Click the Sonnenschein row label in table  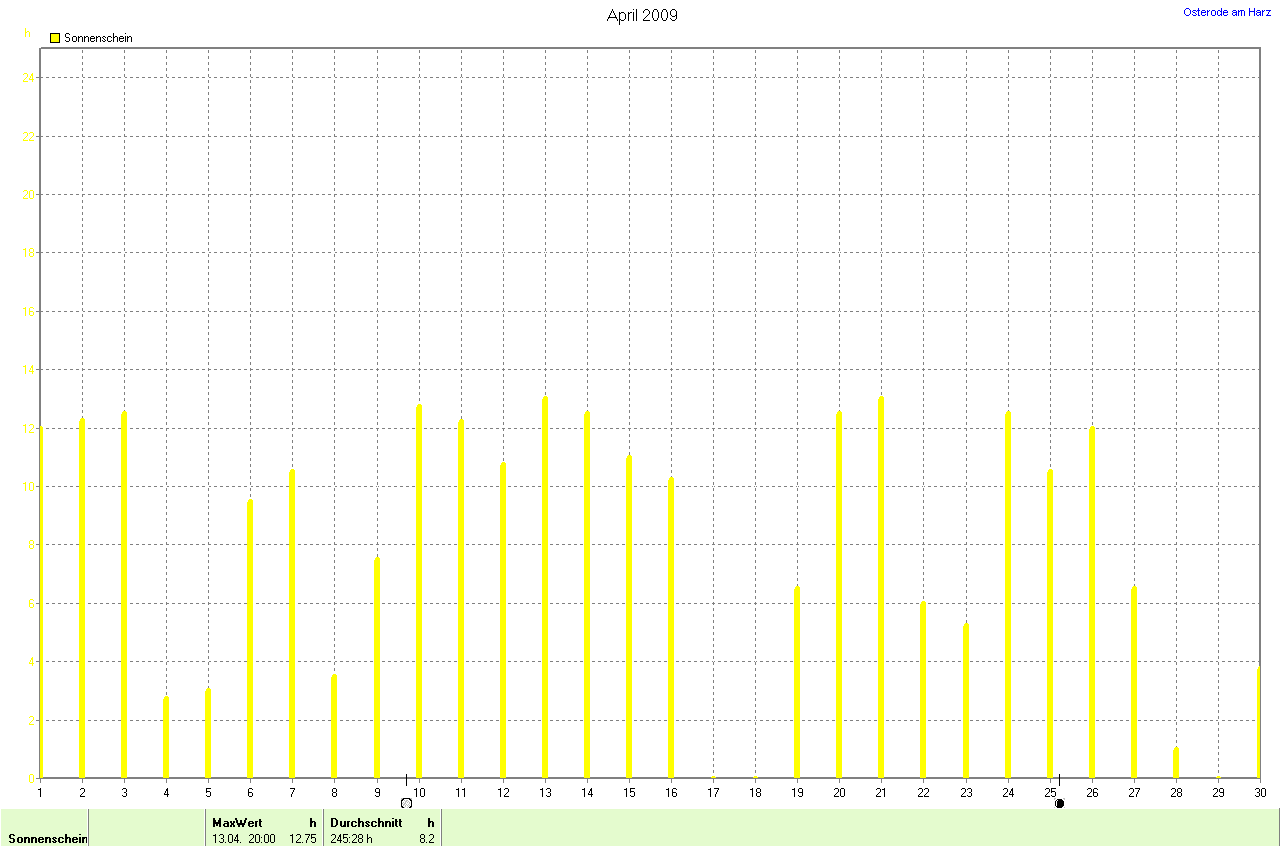(x=47, y=838)
